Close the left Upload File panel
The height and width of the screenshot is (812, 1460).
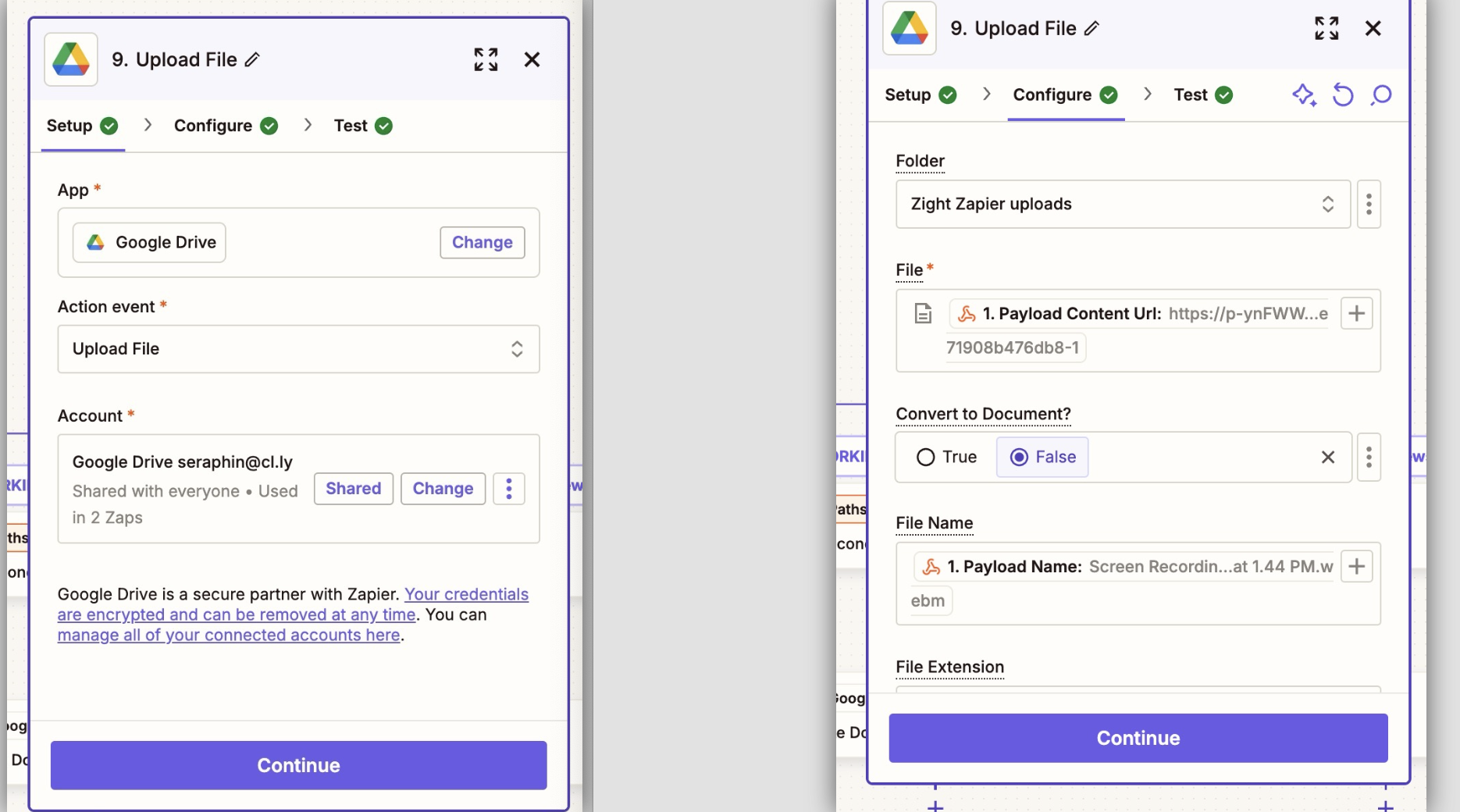click(532, 59)
